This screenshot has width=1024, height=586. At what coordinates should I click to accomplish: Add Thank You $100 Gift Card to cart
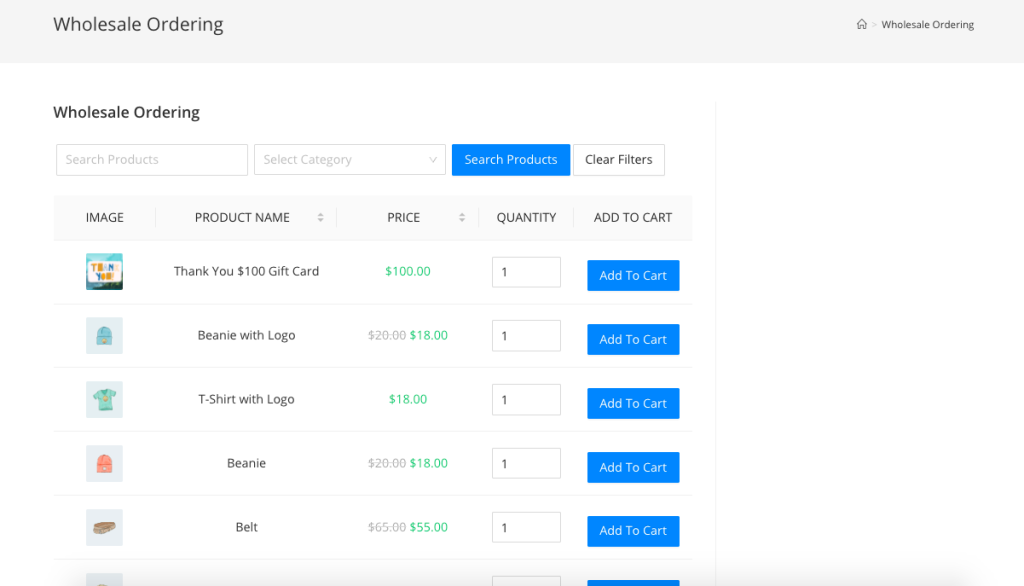click(633, 276)
